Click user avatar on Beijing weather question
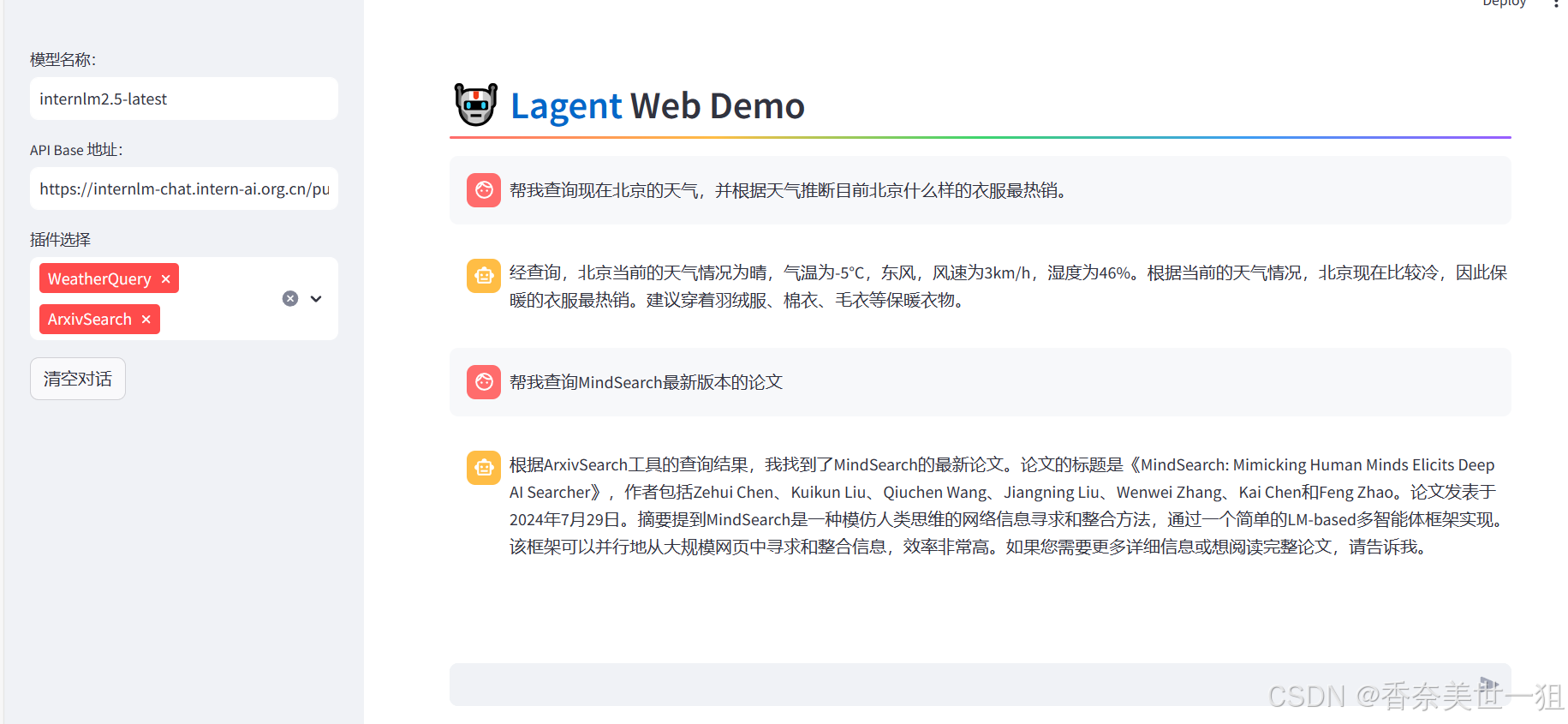 click(484, 190)
